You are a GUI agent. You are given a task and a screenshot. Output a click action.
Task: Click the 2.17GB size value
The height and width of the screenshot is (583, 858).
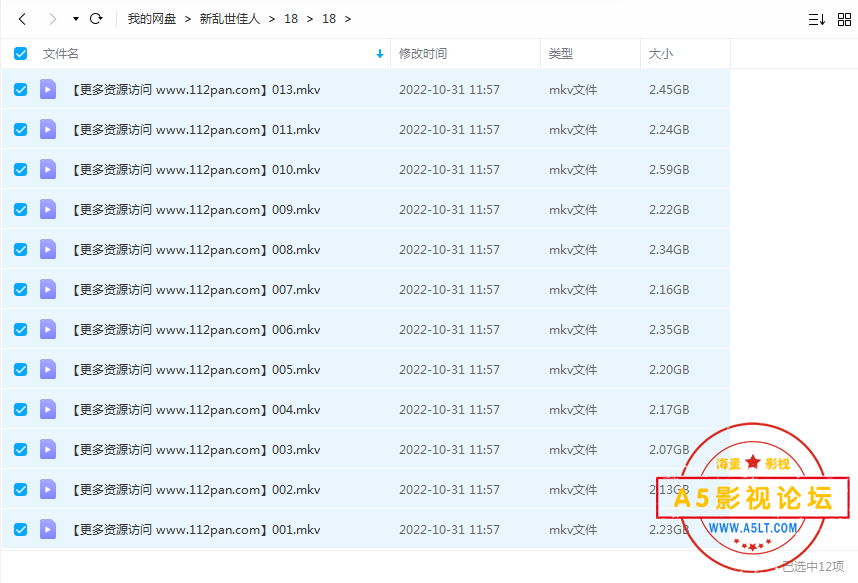tap(669, 409)
